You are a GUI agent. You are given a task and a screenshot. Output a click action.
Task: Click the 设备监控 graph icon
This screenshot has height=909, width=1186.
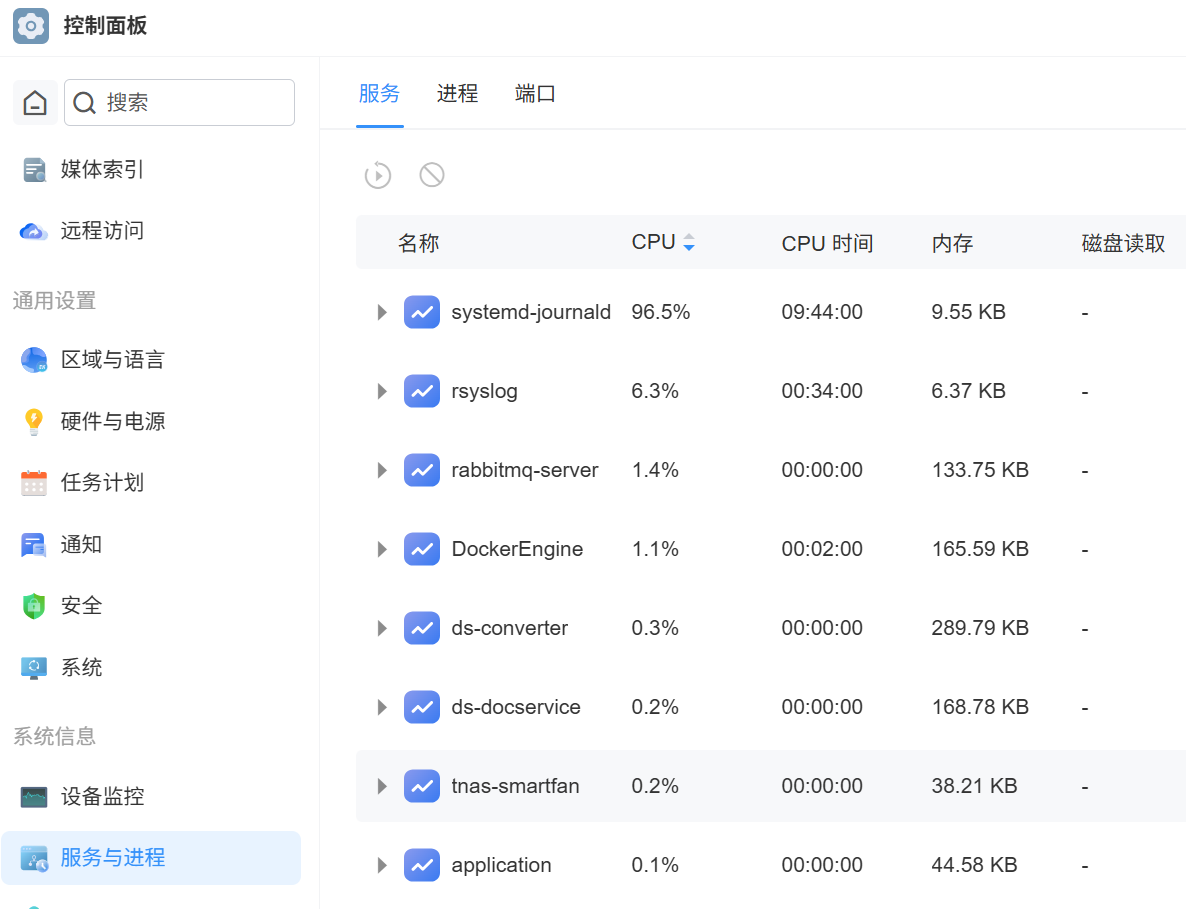[34, 796]
